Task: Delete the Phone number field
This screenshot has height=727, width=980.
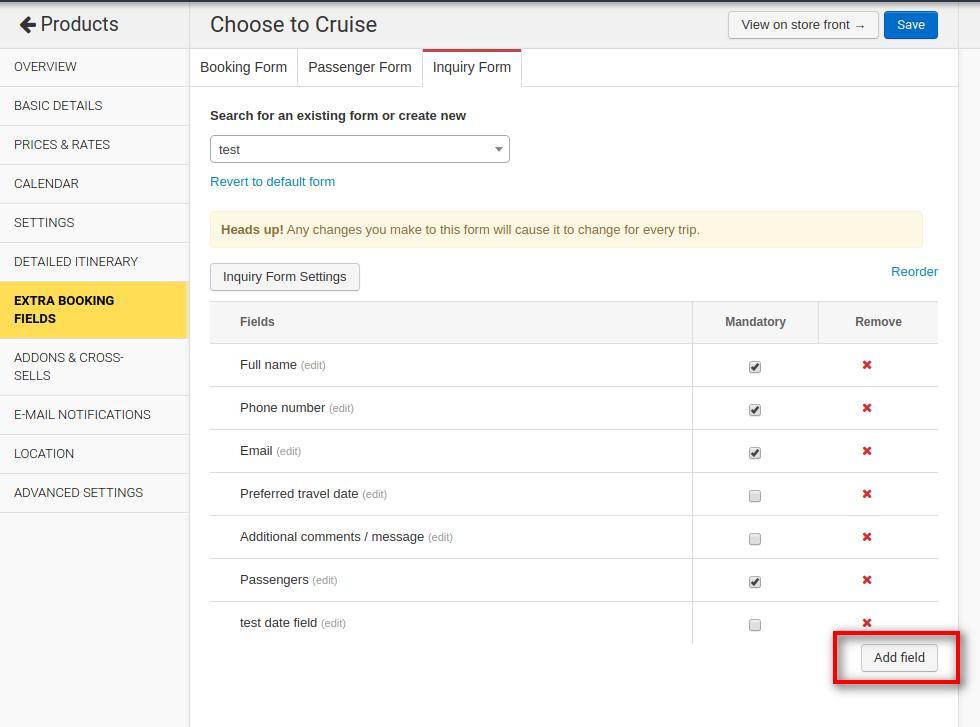Action: point(867,408)
